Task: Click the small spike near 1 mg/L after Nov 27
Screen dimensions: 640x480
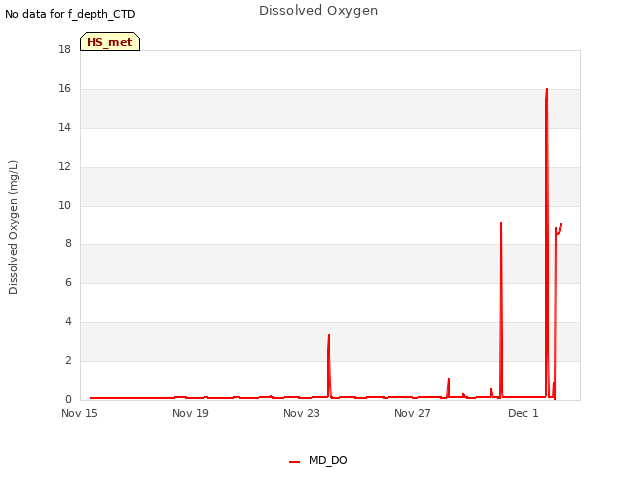Action: (449, 379)
